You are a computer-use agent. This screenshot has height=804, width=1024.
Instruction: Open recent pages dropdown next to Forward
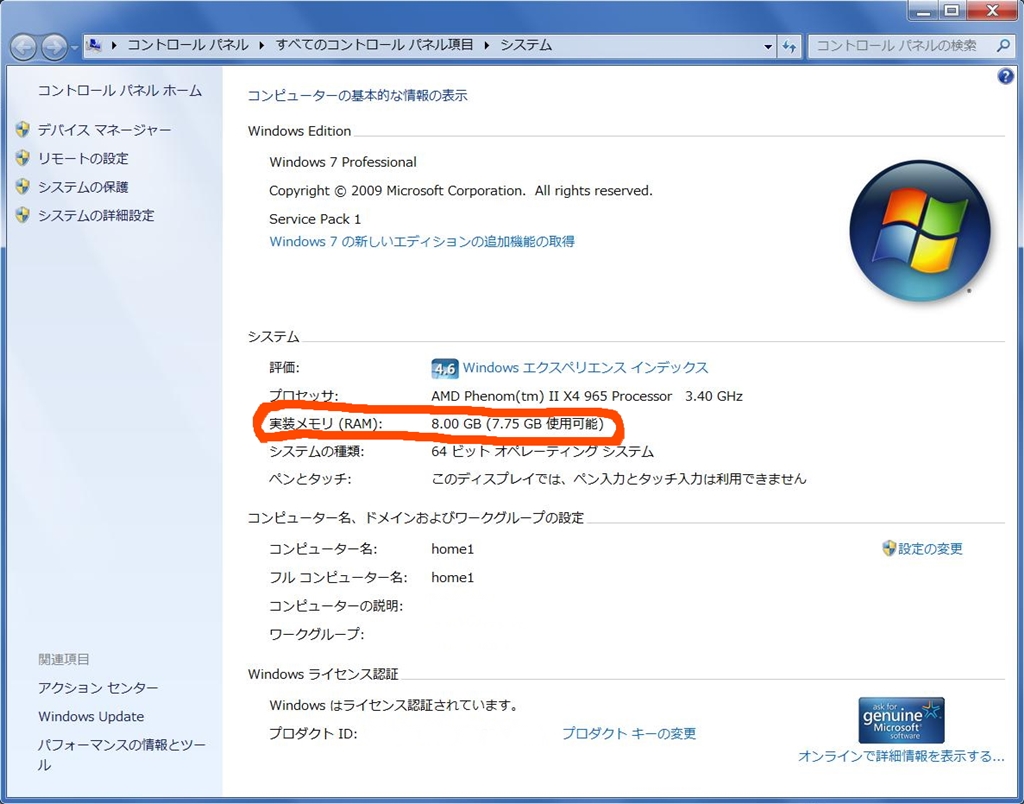coord(74,48)
